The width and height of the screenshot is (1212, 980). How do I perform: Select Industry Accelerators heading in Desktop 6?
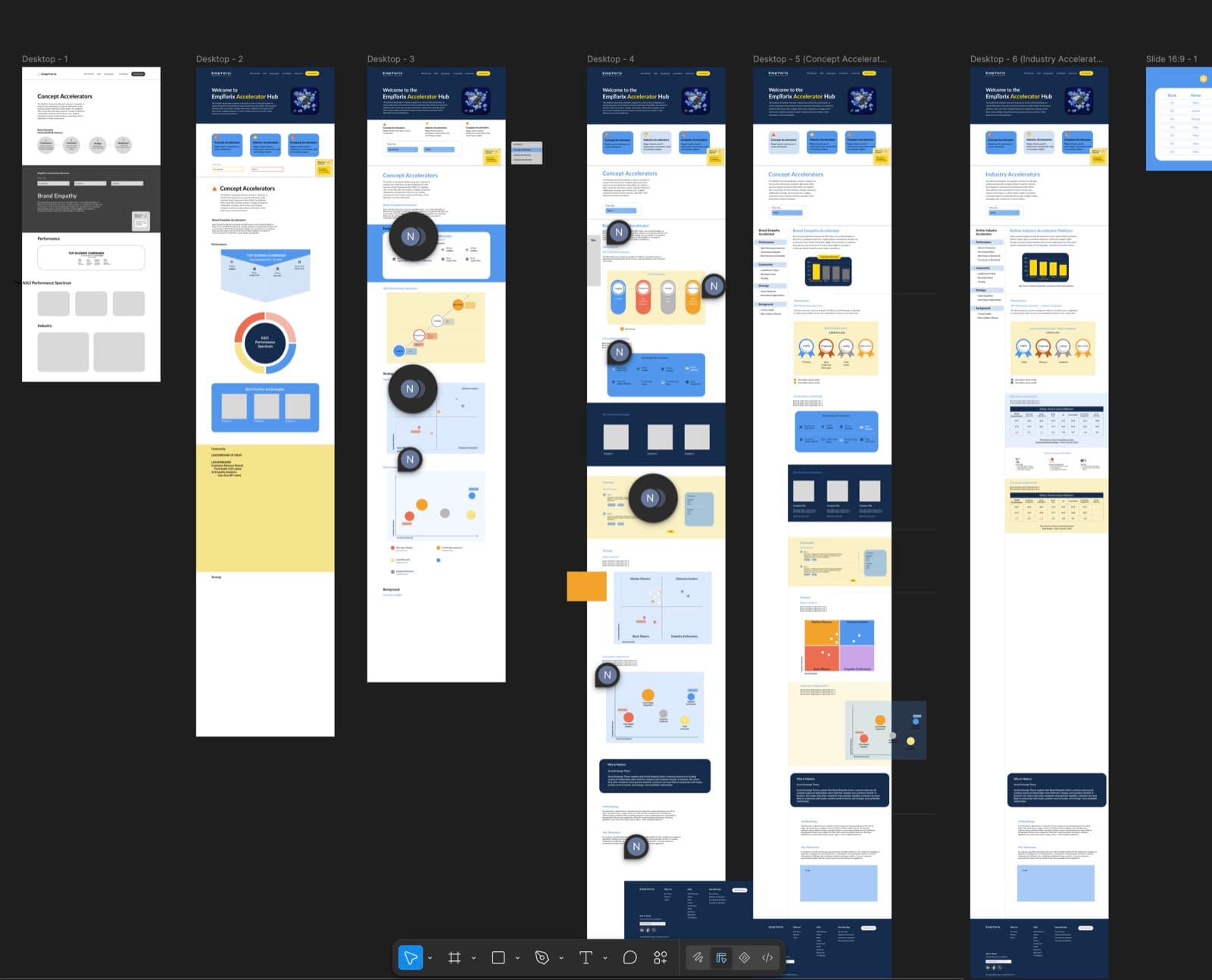[x=1013, y=174]
